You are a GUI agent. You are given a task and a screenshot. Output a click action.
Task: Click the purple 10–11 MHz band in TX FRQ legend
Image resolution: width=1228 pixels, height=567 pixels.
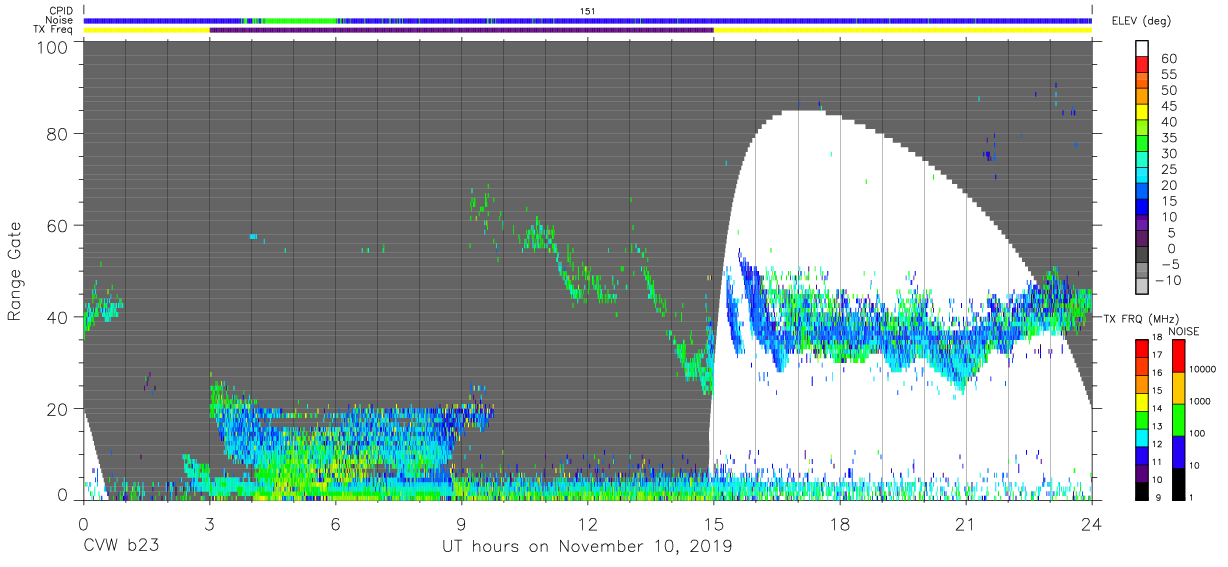[x=1141, y=471]
